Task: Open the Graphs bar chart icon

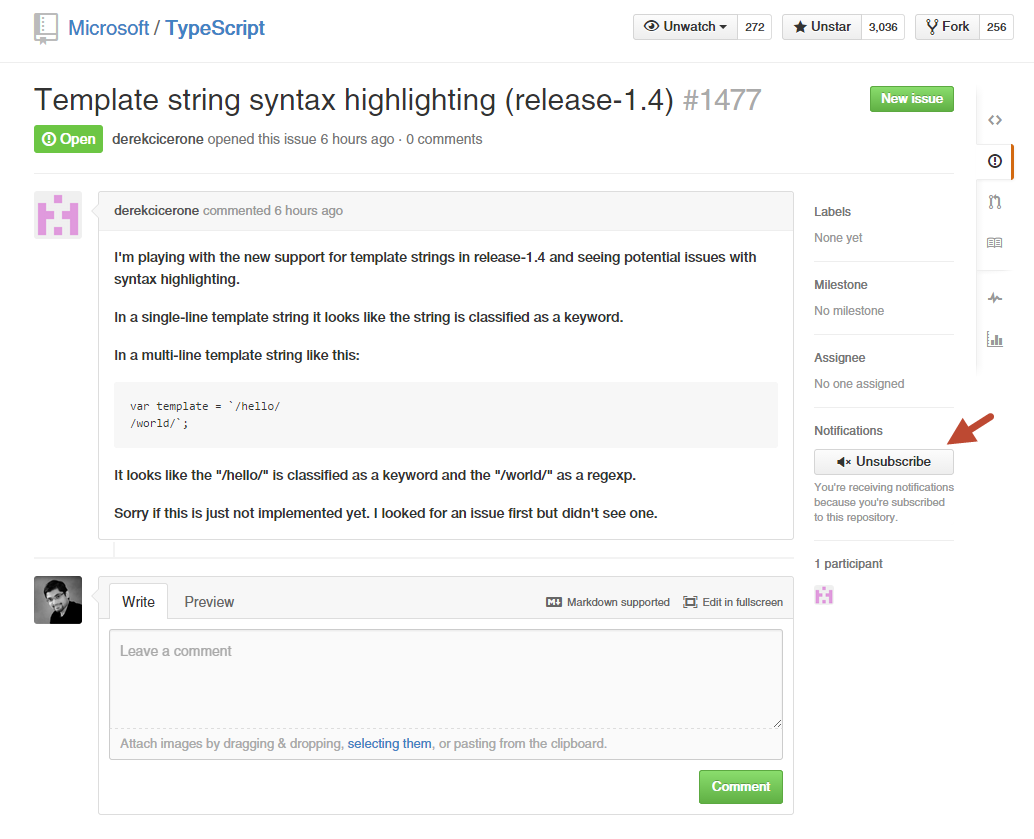Action: point(994,339)
